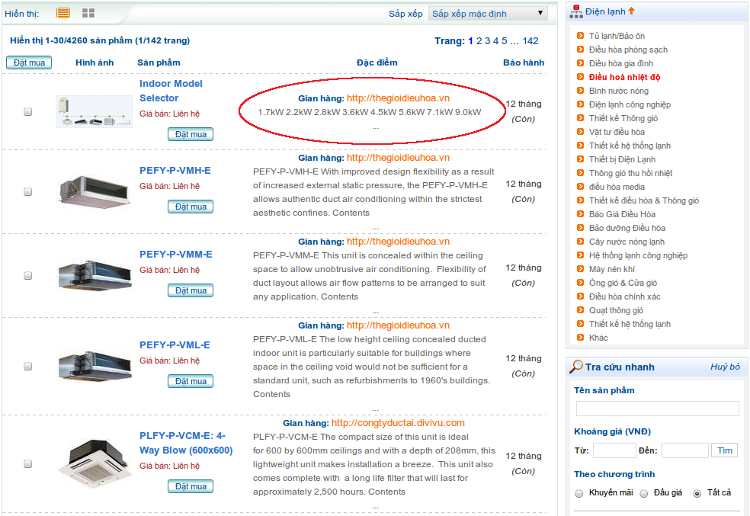Click the orange up arrow beside Điện lạnh
Viewport: 750px width, 516px height.
631,11
